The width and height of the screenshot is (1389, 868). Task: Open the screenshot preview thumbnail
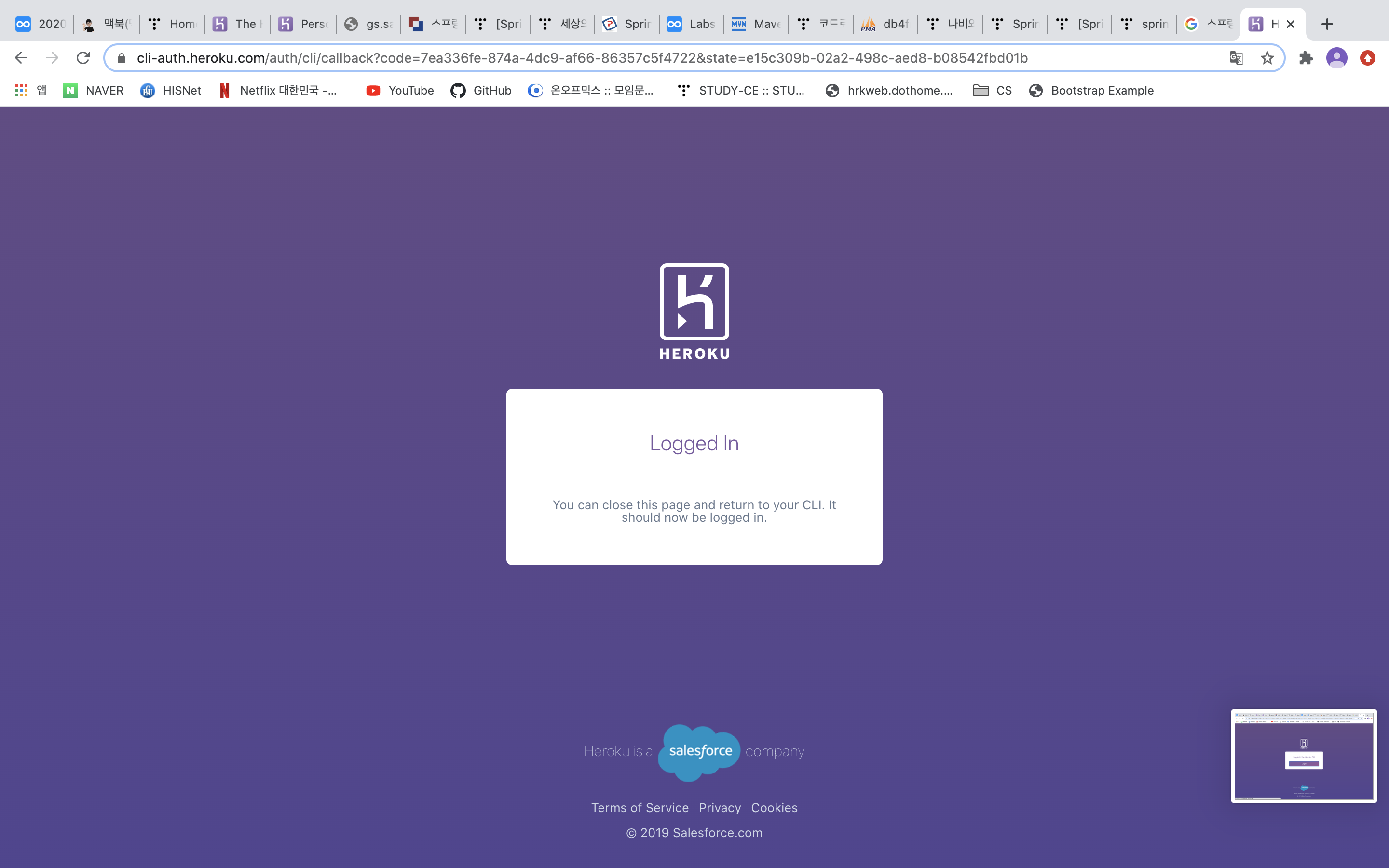tap(1304, 756)
